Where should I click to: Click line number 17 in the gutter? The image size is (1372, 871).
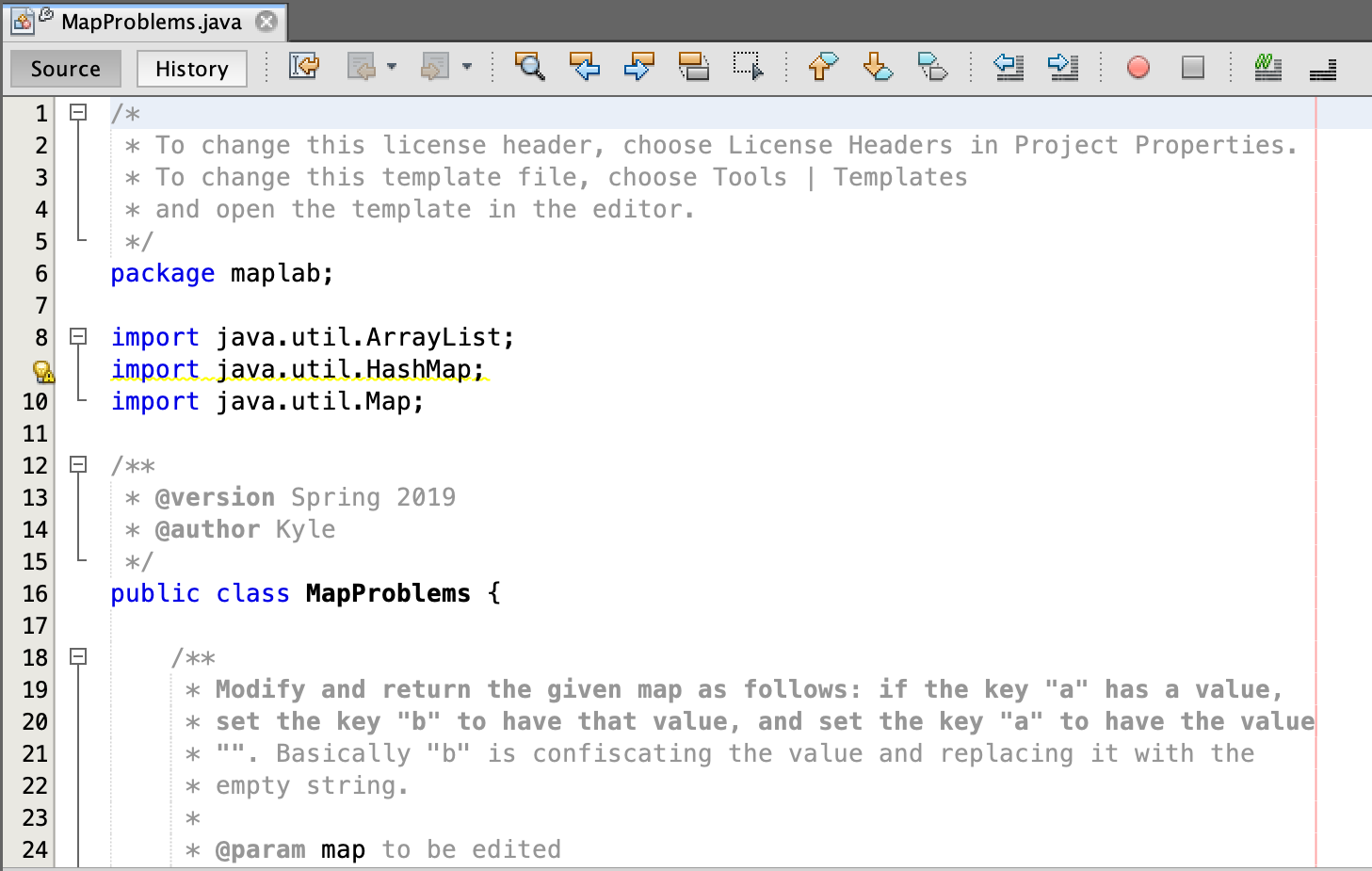(x=36, y=625)
